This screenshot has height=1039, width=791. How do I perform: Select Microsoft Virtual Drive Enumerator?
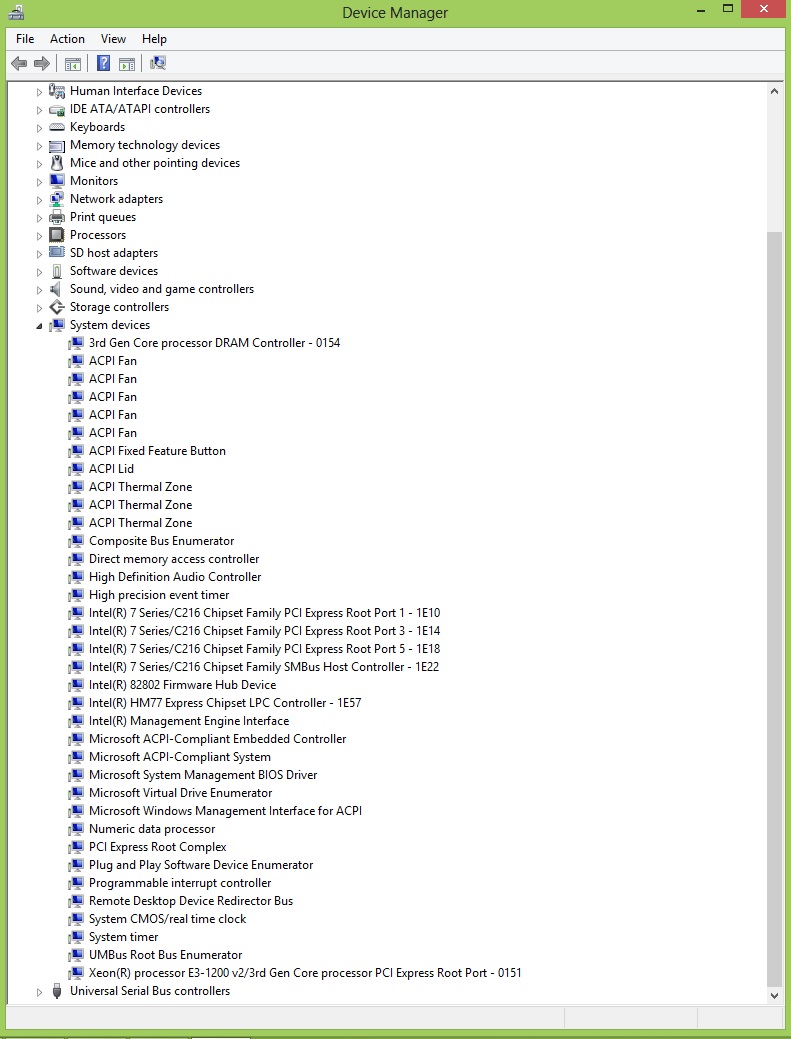click(x=181, y=793)
